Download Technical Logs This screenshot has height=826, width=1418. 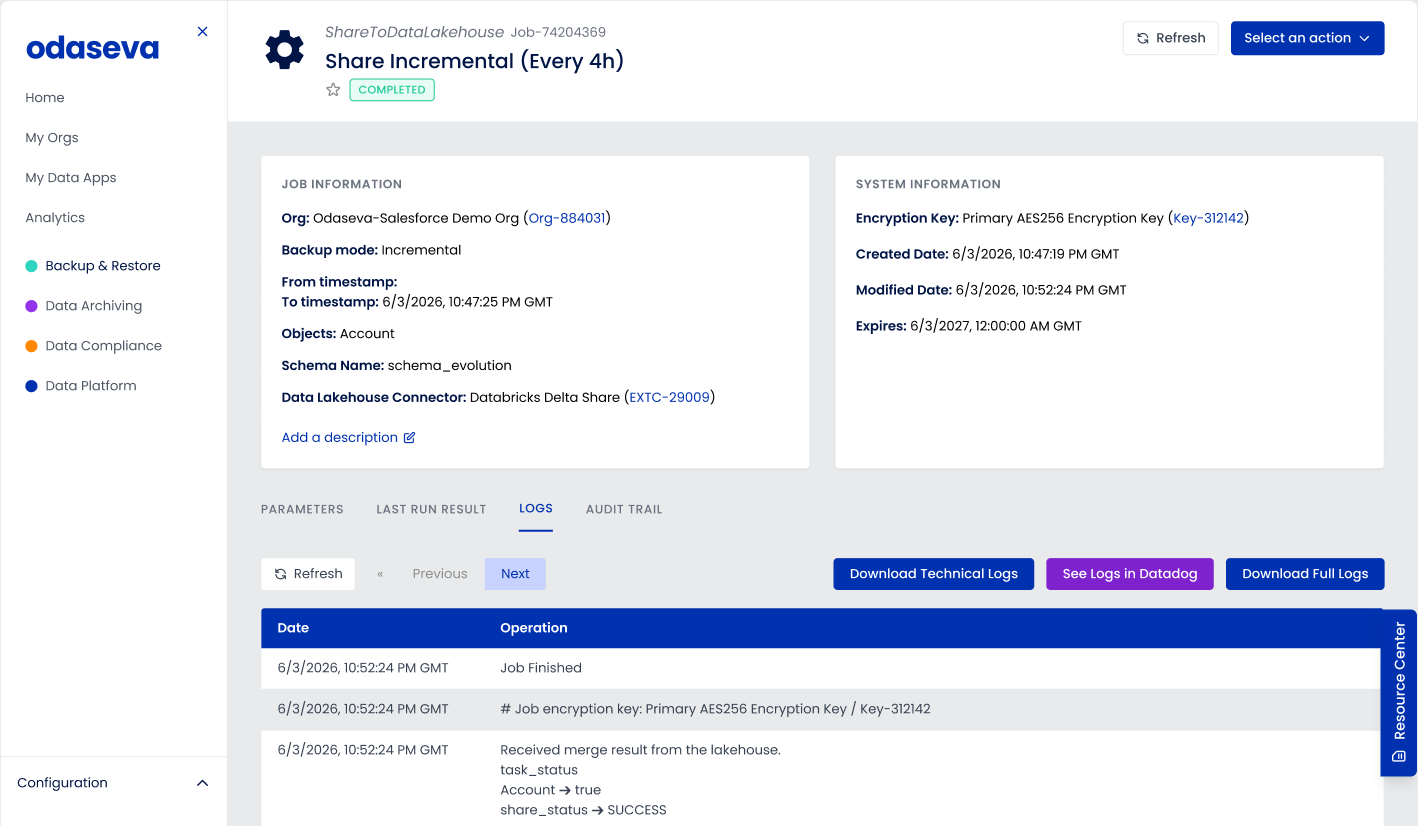pyautogui.click(x=934, y=574)
